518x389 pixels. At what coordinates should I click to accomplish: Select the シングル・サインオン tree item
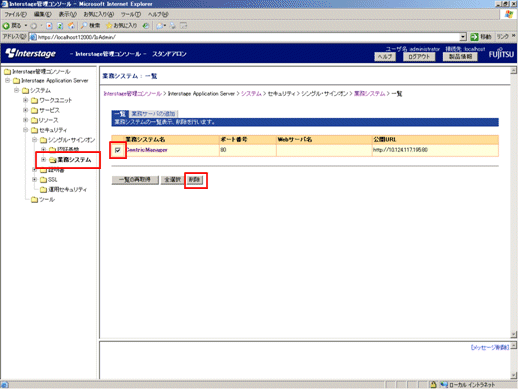click(71, 140)
